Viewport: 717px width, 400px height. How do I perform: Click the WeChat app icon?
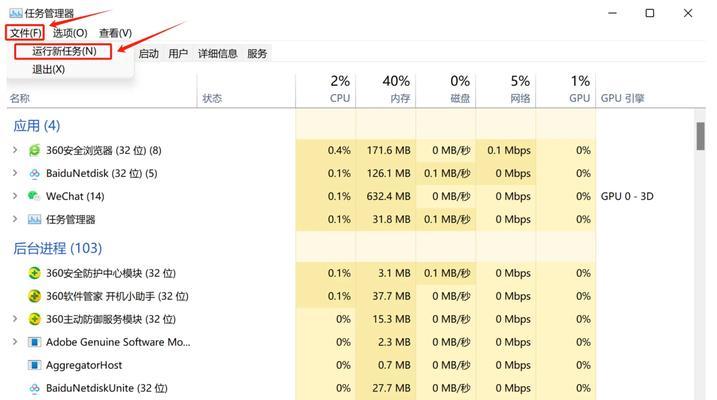pyautogui.click(x=34, y=196)
